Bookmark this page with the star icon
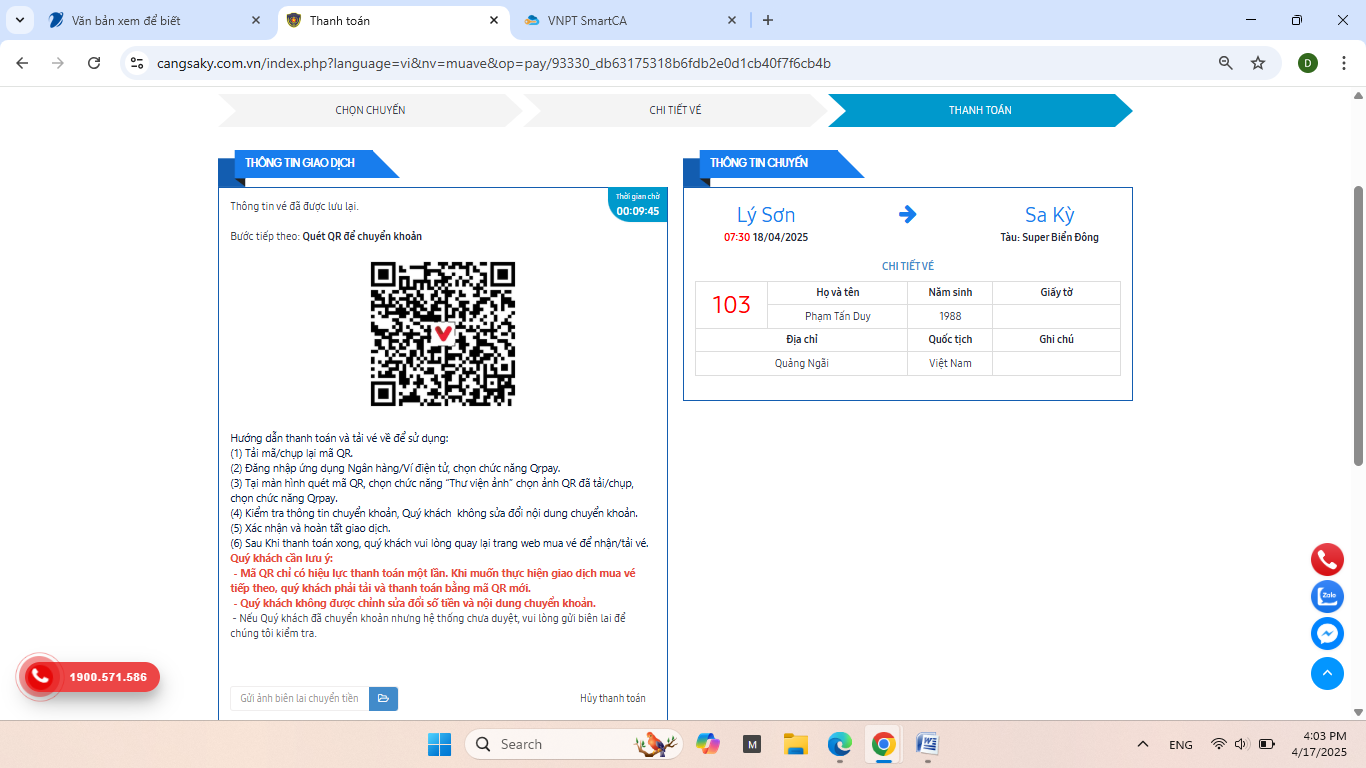 1258,63
